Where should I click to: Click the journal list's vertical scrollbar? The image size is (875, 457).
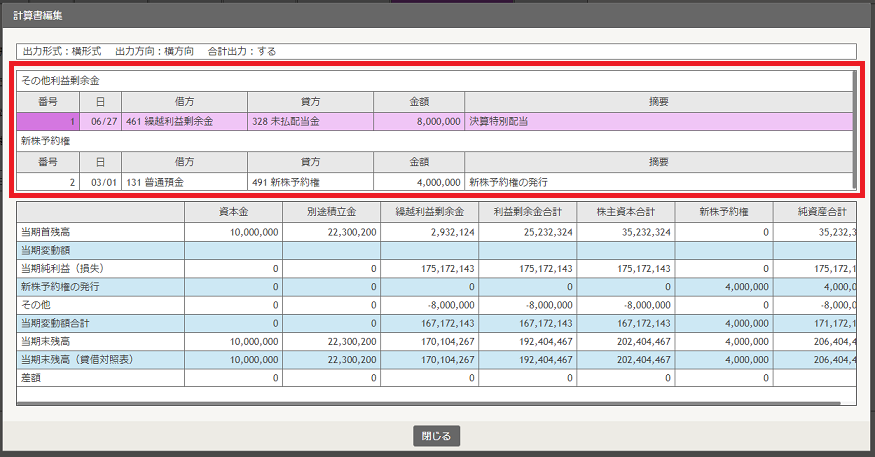pyautogui.click(x=855, y=129)
